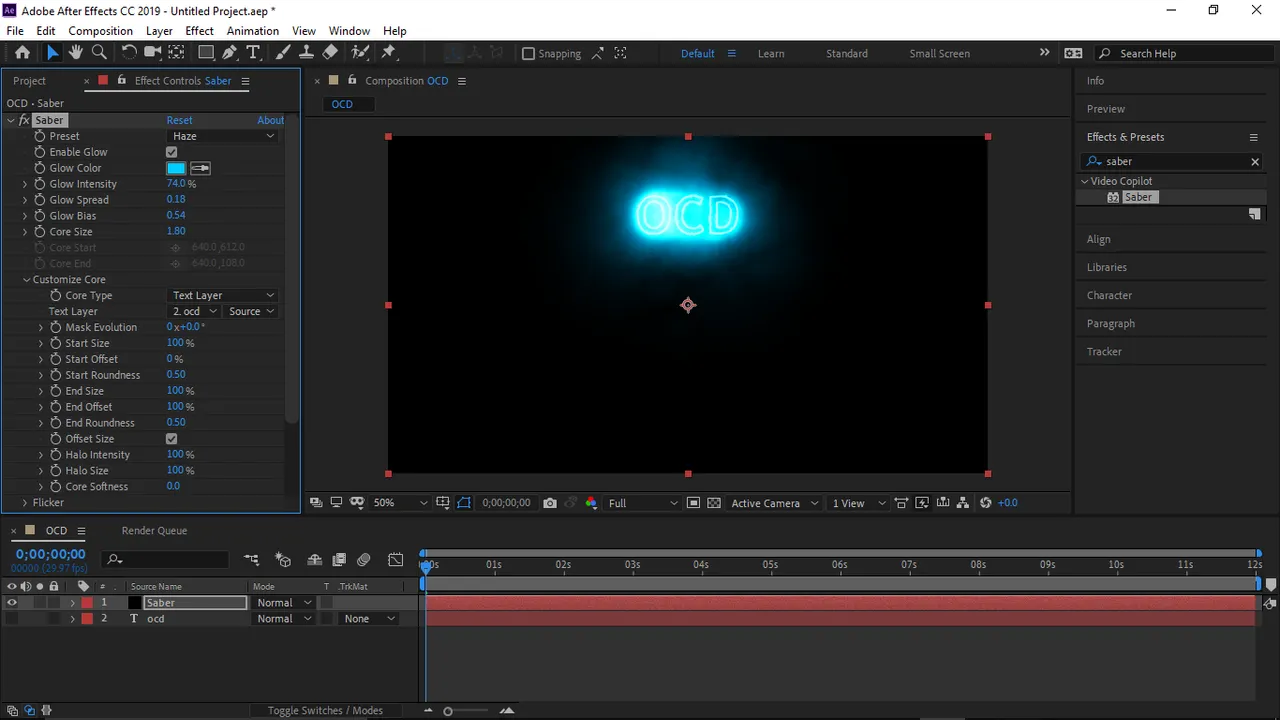
Task: Select the Eraser tool
Action: coord(330,53)
